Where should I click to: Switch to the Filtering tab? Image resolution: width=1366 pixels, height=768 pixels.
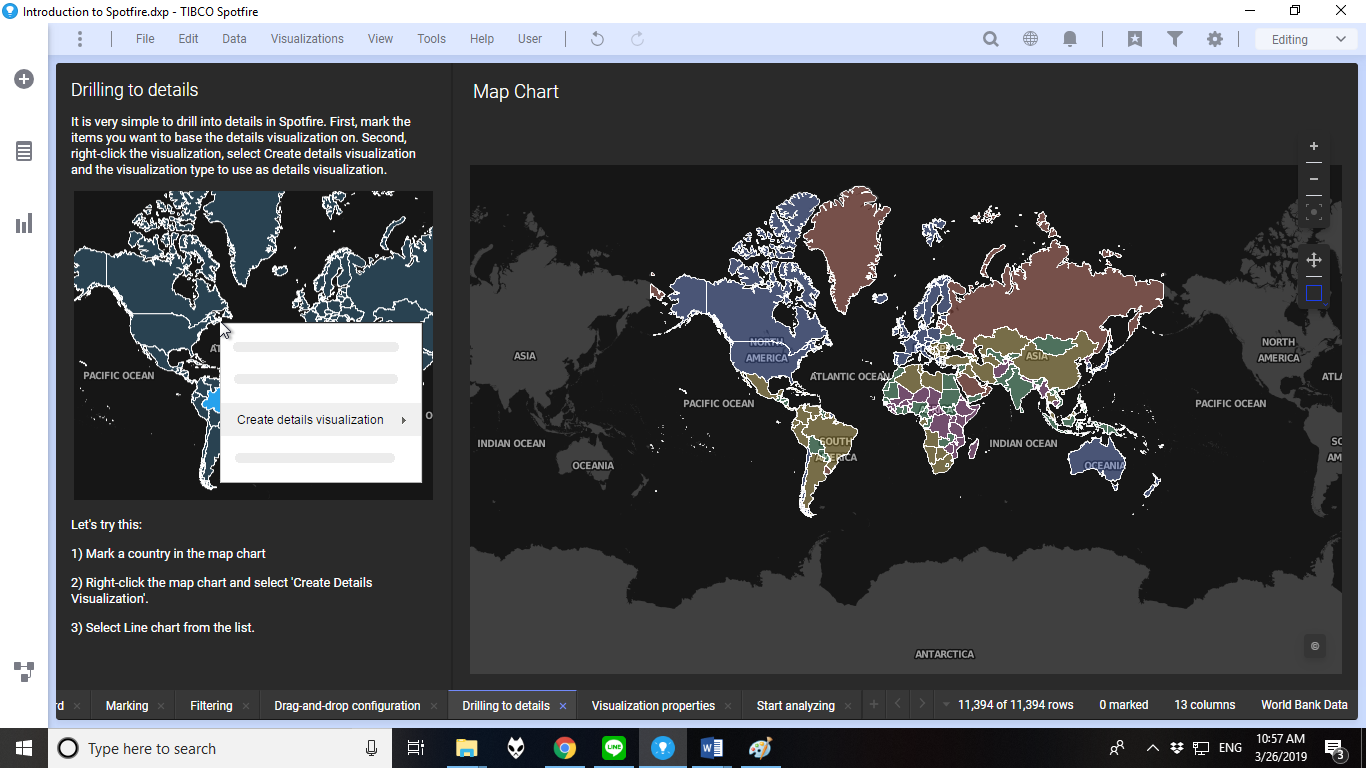pos(211,706)
